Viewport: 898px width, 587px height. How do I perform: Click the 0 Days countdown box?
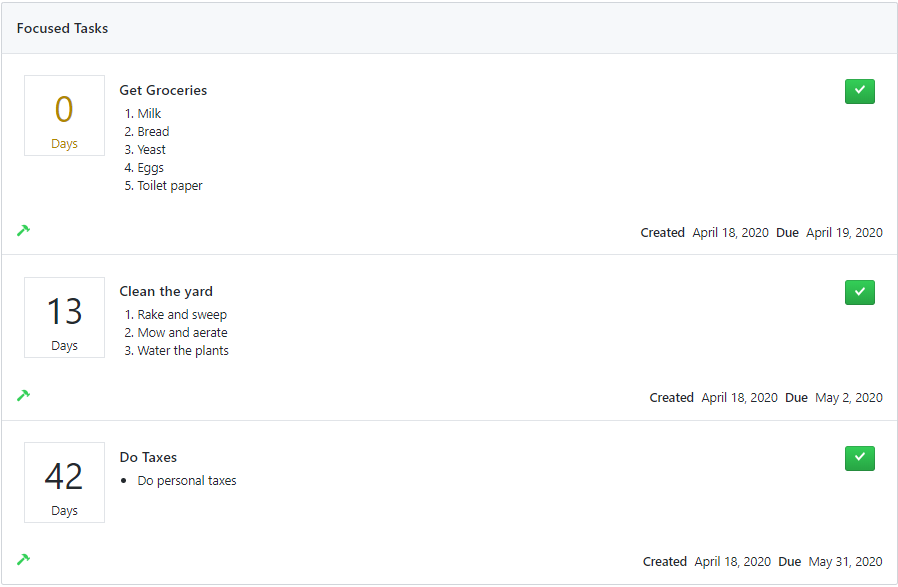[x=64, y=115]
